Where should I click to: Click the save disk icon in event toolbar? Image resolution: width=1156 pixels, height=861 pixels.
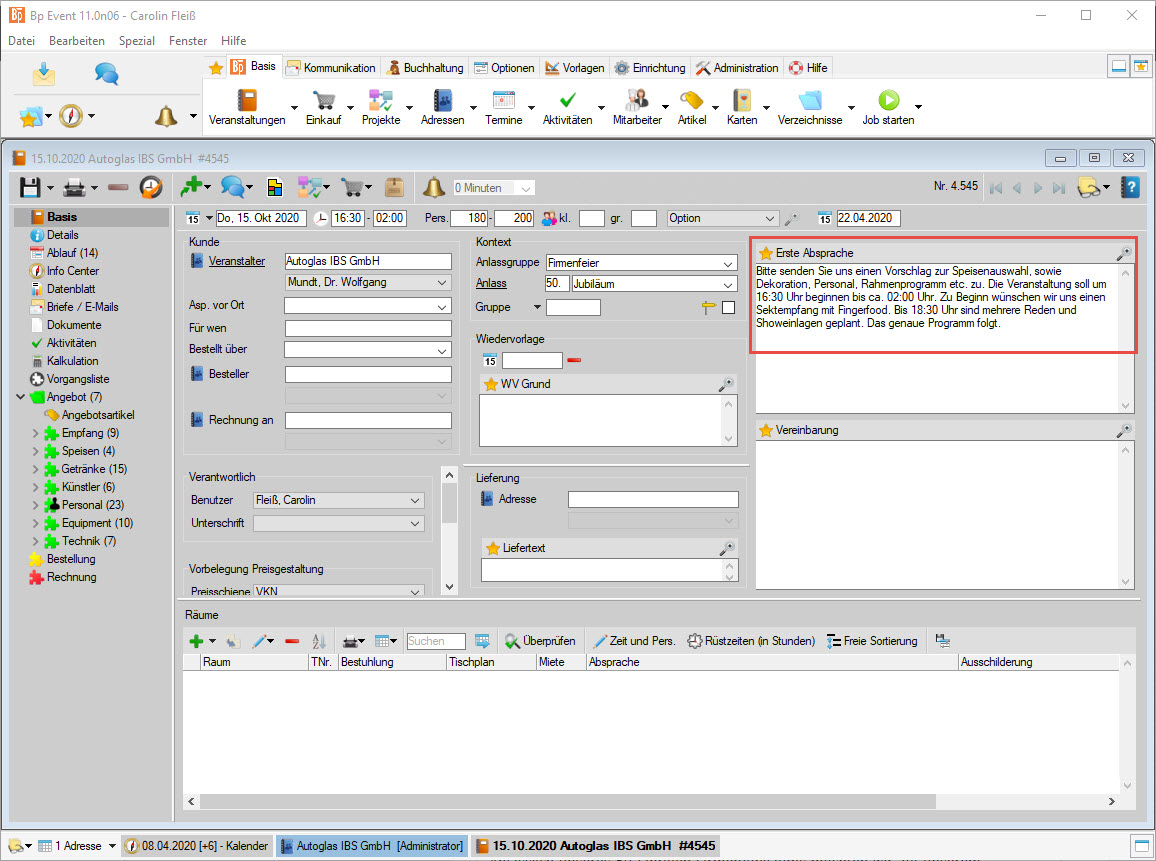point(31,187)
